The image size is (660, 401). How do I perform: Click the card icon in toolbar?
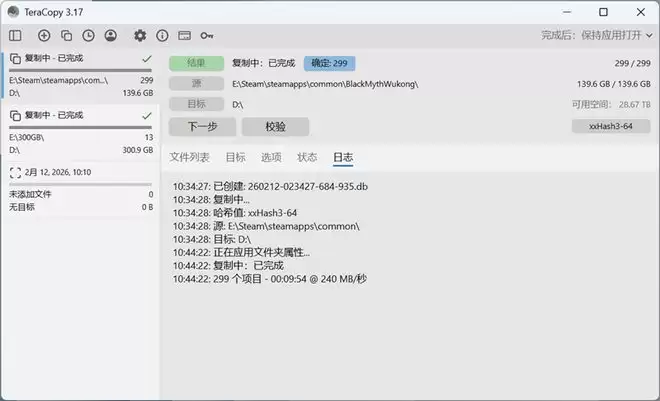184,35
